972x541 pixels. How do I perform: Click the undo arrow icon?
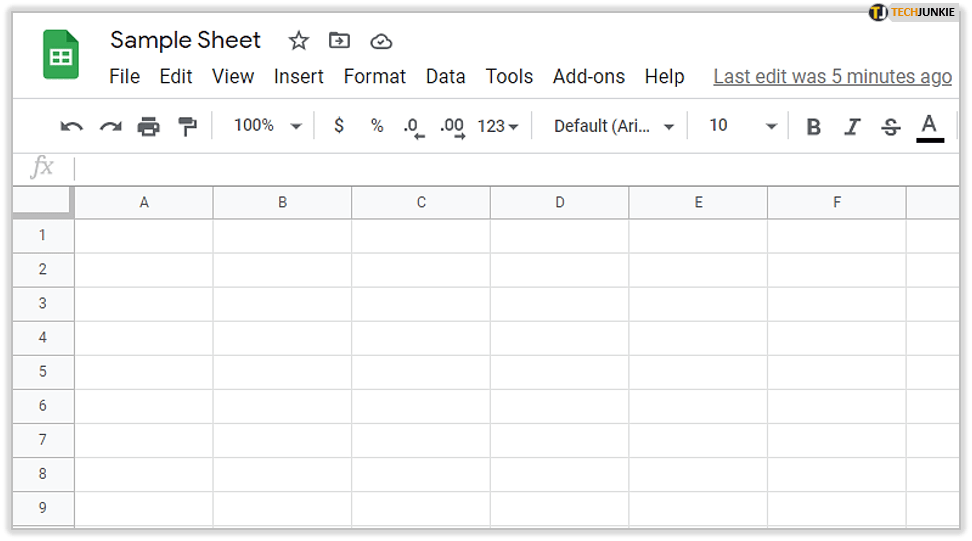72,126
